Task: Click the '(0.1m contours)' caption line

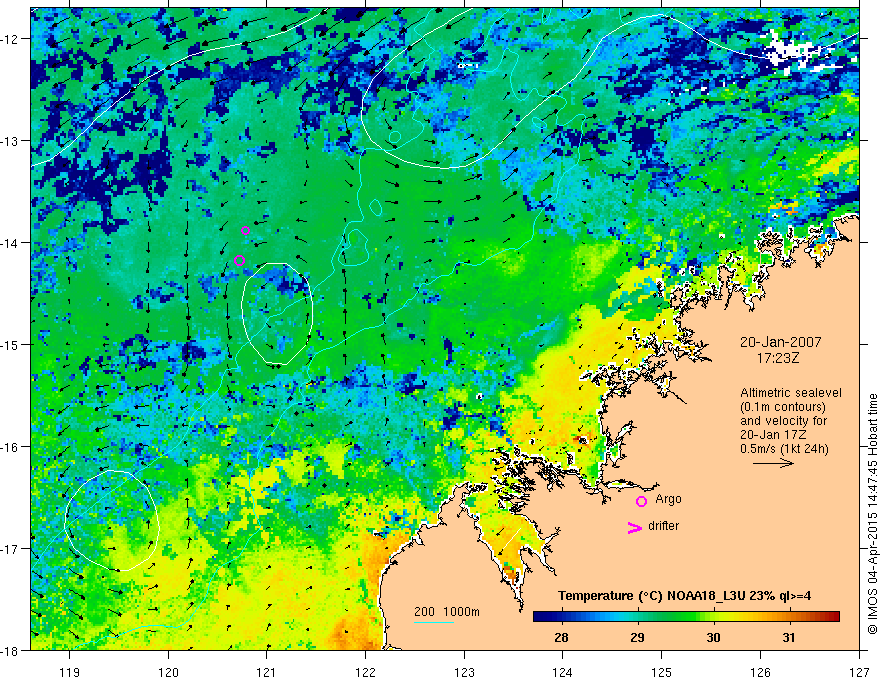Action: (x=783, y=407)
